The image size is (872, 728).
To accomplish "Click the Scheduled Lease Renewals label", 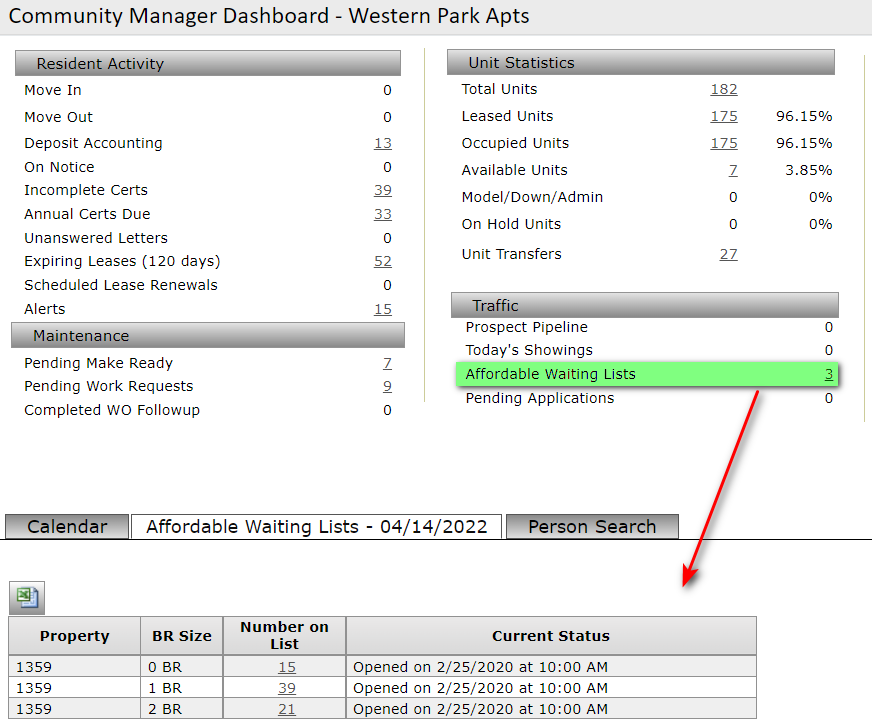I will pyautogui.click(x=121, y=285).
